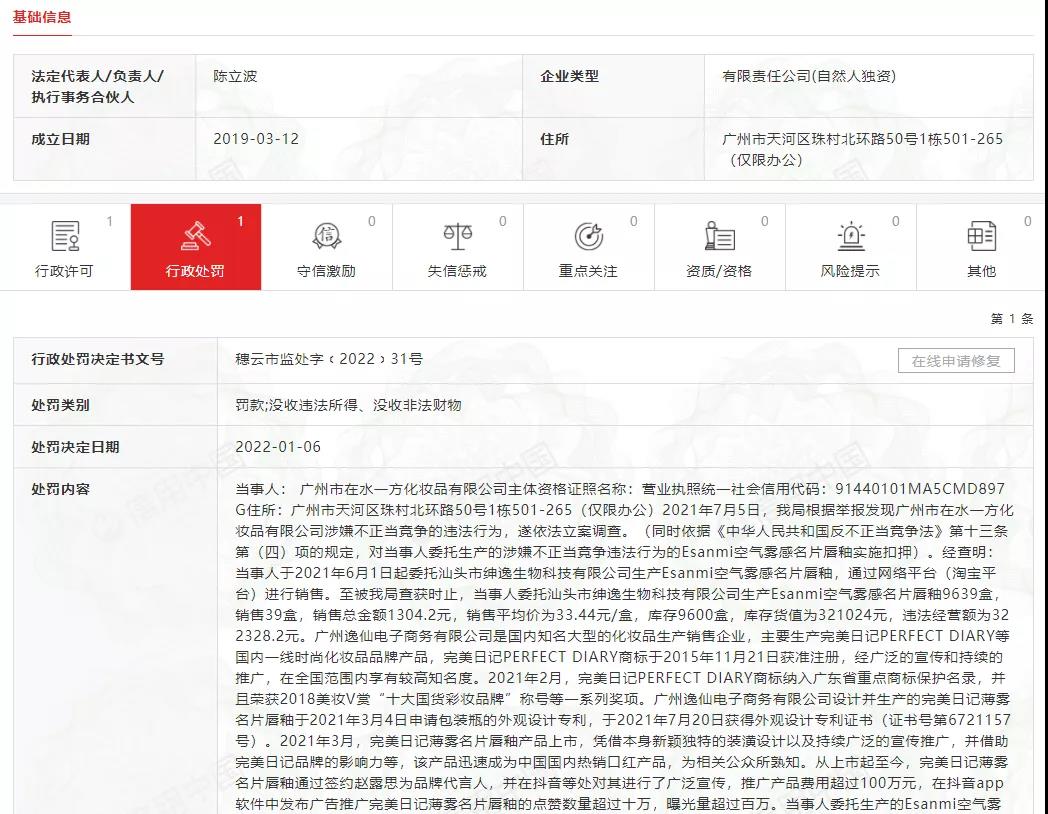Go to the 重点关注 tab label
Image resolution: width=1048 pixels, height=814 pixels.
[588, 271]
